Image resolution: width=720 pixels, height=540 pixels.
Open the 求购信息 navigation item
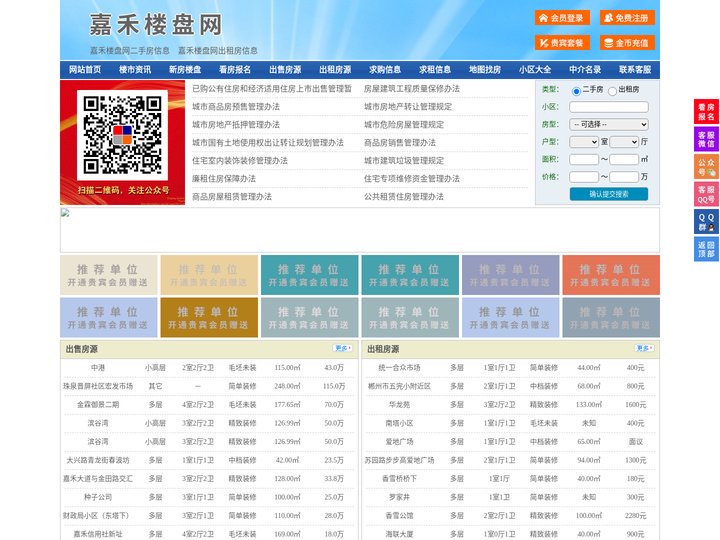[x=385, y=70]
